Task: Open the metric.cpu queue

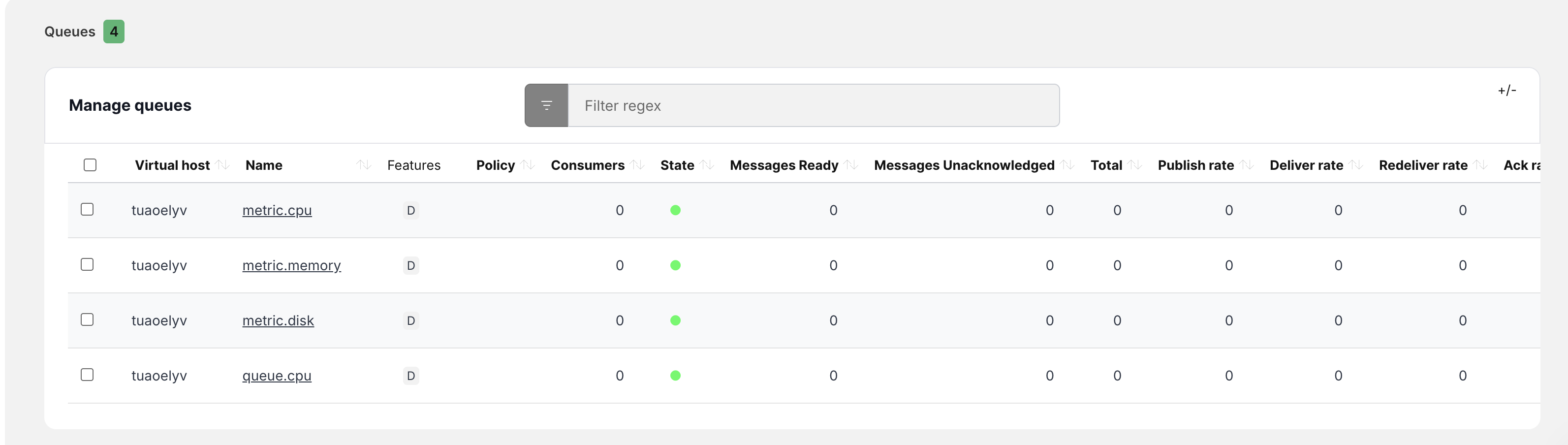Action: (277, 210)
